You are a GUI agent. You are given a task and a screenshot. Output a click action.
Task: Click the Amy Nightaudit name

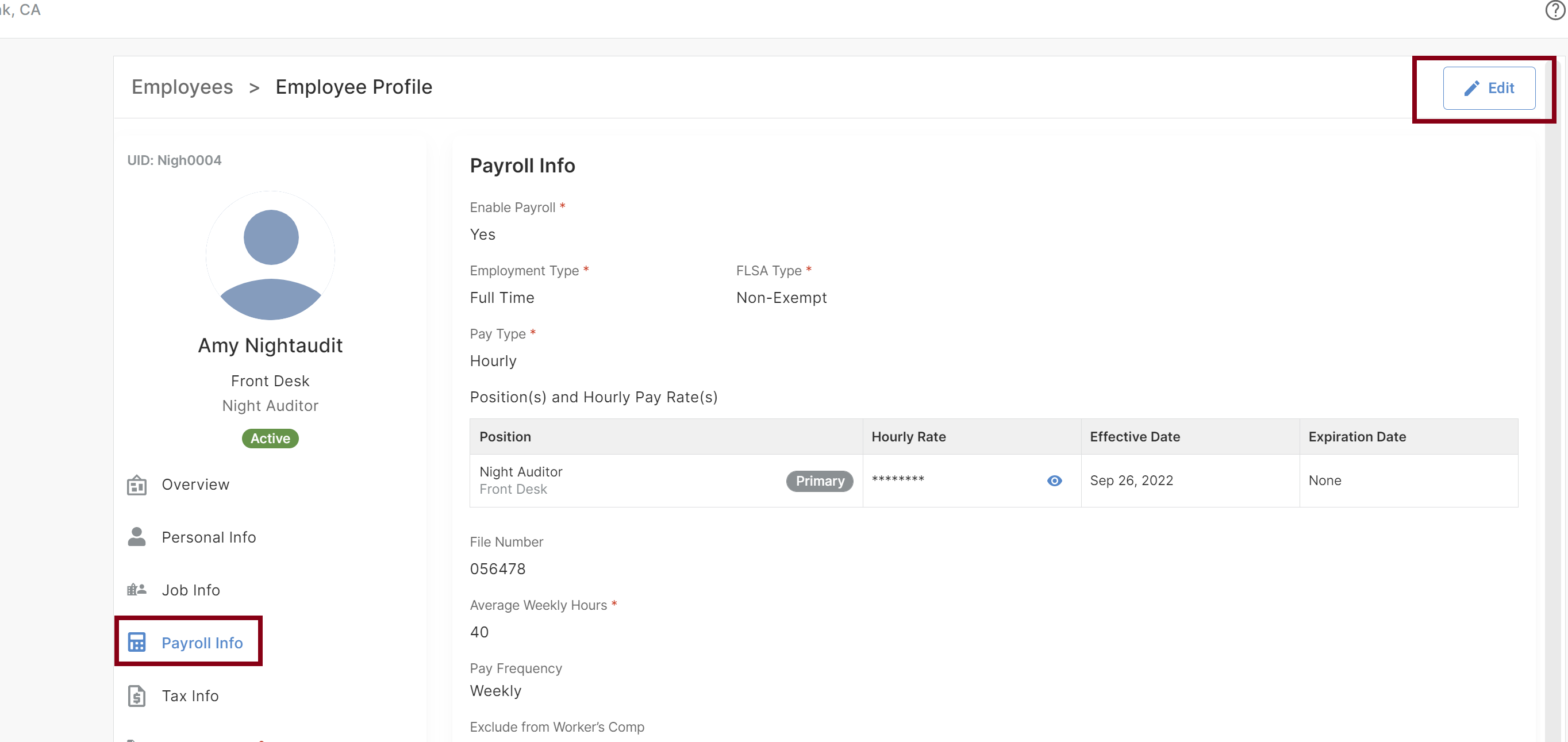[270, 346]
